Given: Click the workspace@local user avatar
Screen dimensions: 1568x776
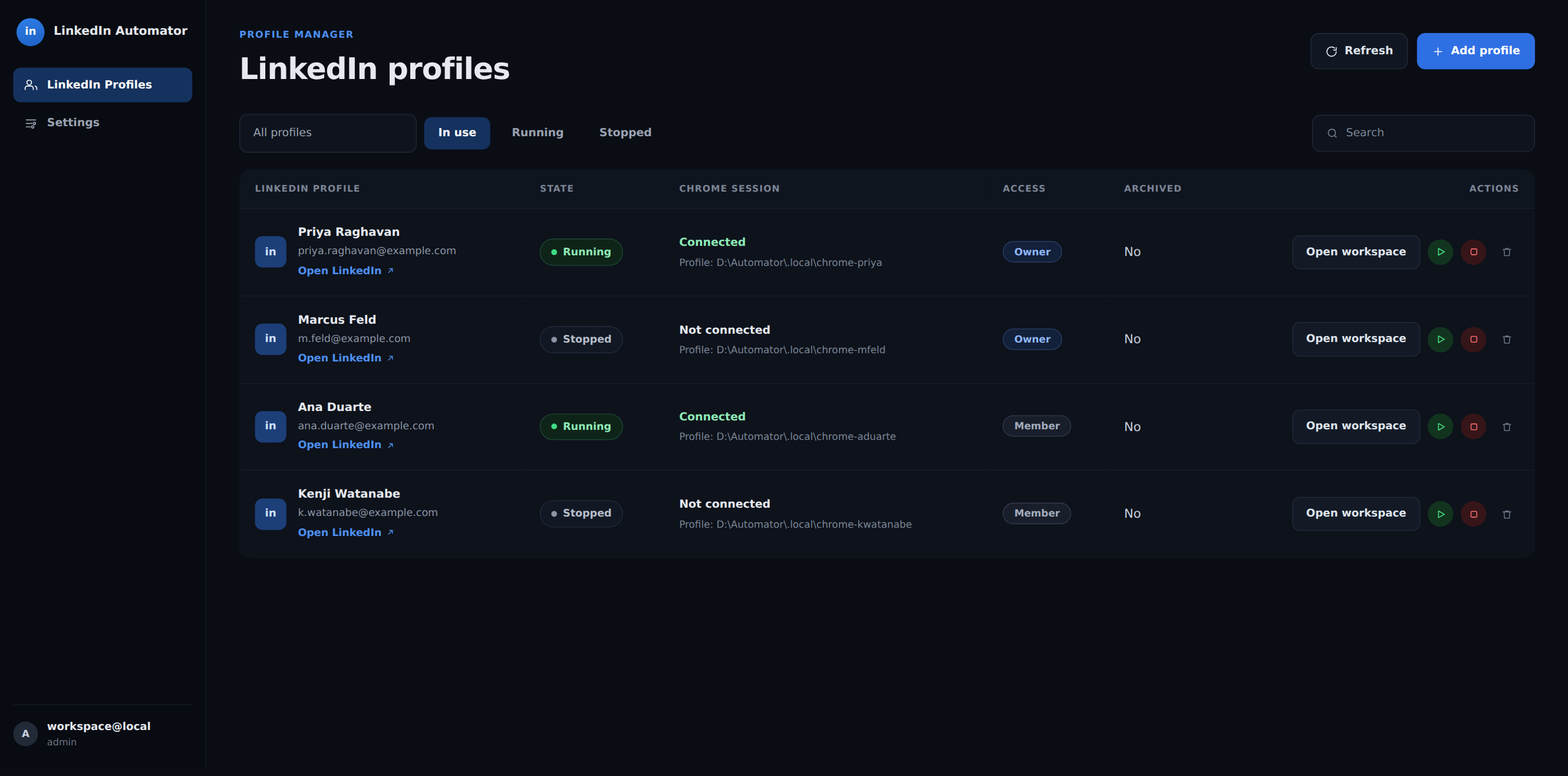Looking at the screenshot, I should tap(25, 734).
